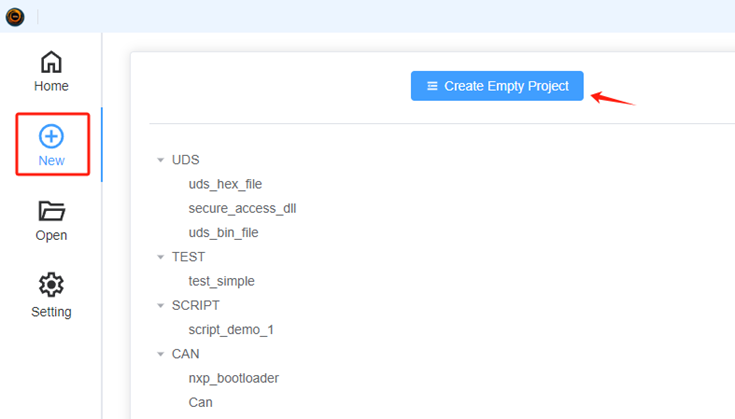The height and width of the screenshot is (419, 735).
Task: Select the nxp_bootloader example
Action: [x=233, y=378]
